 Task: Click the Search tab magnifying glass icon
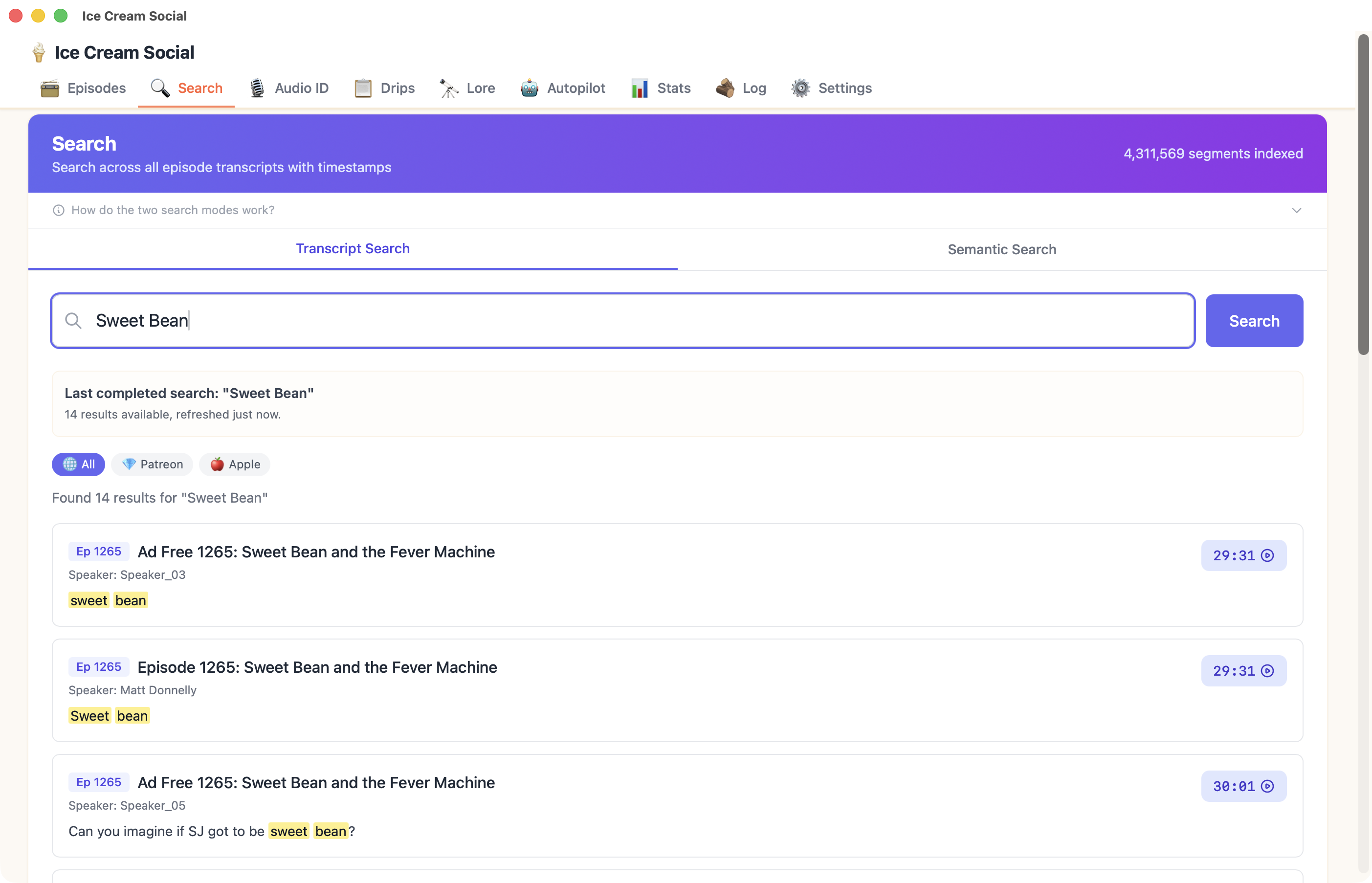pos(160,88)
